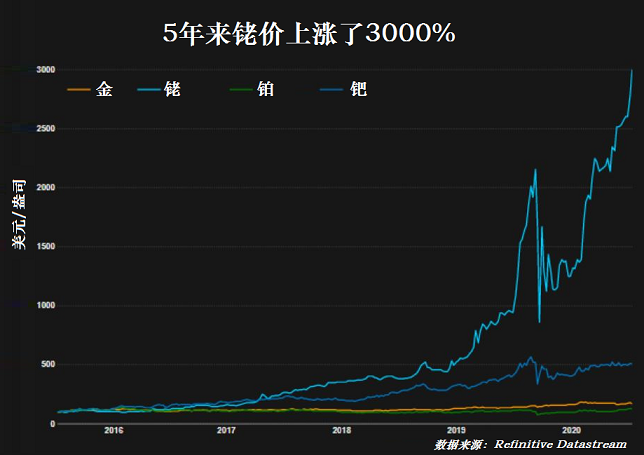
Task: Click the y-axis label 1500
Action: tap(46, 246)
